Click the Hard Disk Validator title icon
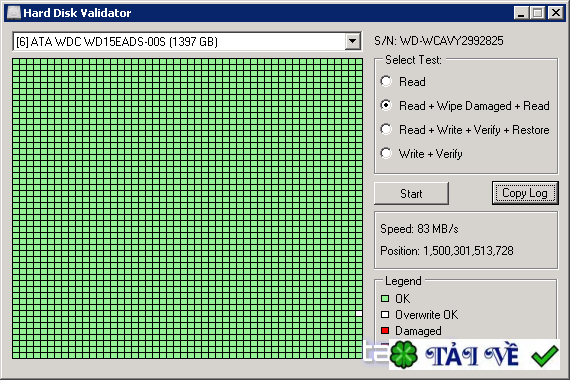 (x=14, y=13)
